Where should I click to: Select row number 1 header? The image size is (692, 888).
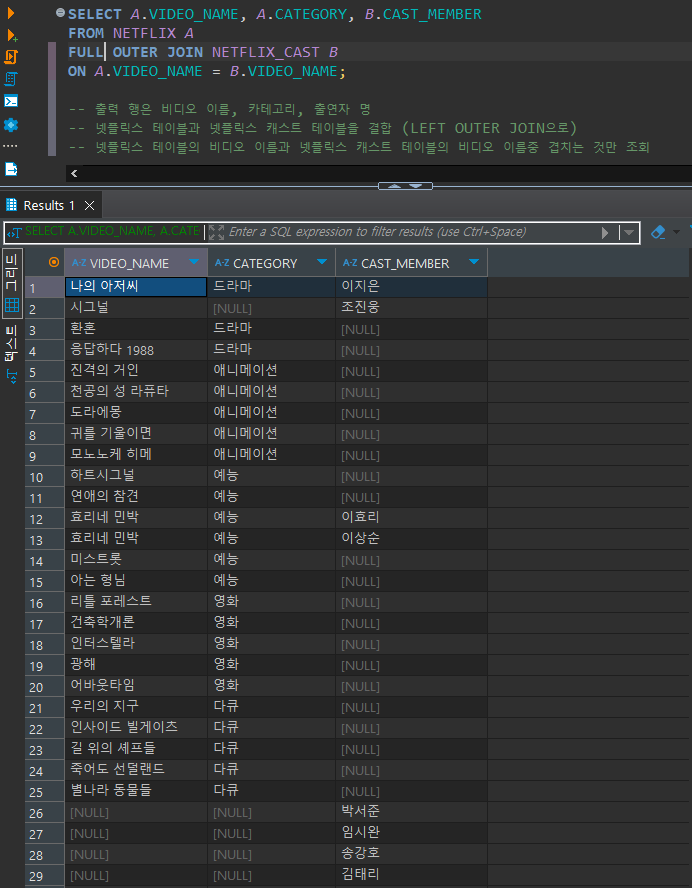[x=45, y=288]
